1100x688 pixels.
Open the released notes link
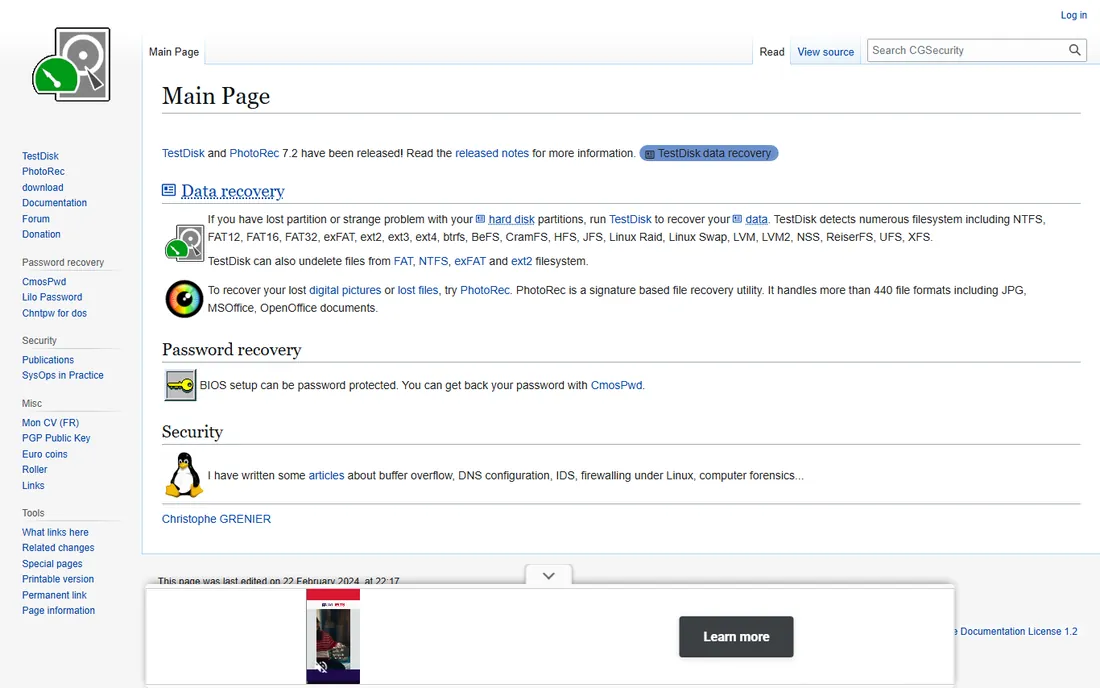[492, 153]
